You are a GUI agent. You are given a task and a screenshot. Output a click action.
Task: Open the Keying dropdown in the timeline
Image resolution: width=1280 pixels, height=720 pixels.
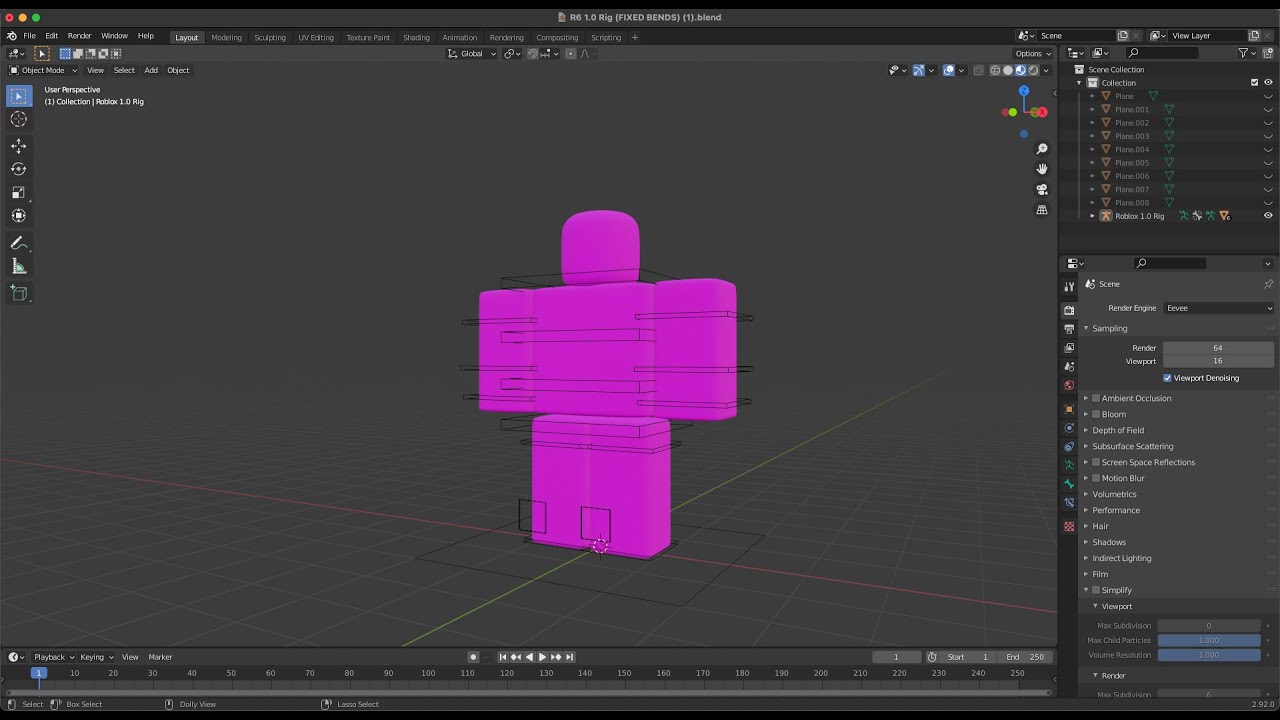[x=96, y=657]
